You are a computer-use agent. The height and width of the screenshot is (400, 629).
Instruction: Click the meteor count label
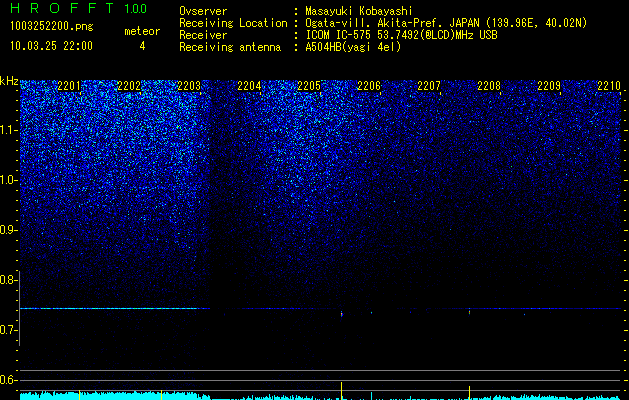click(142, 31)
